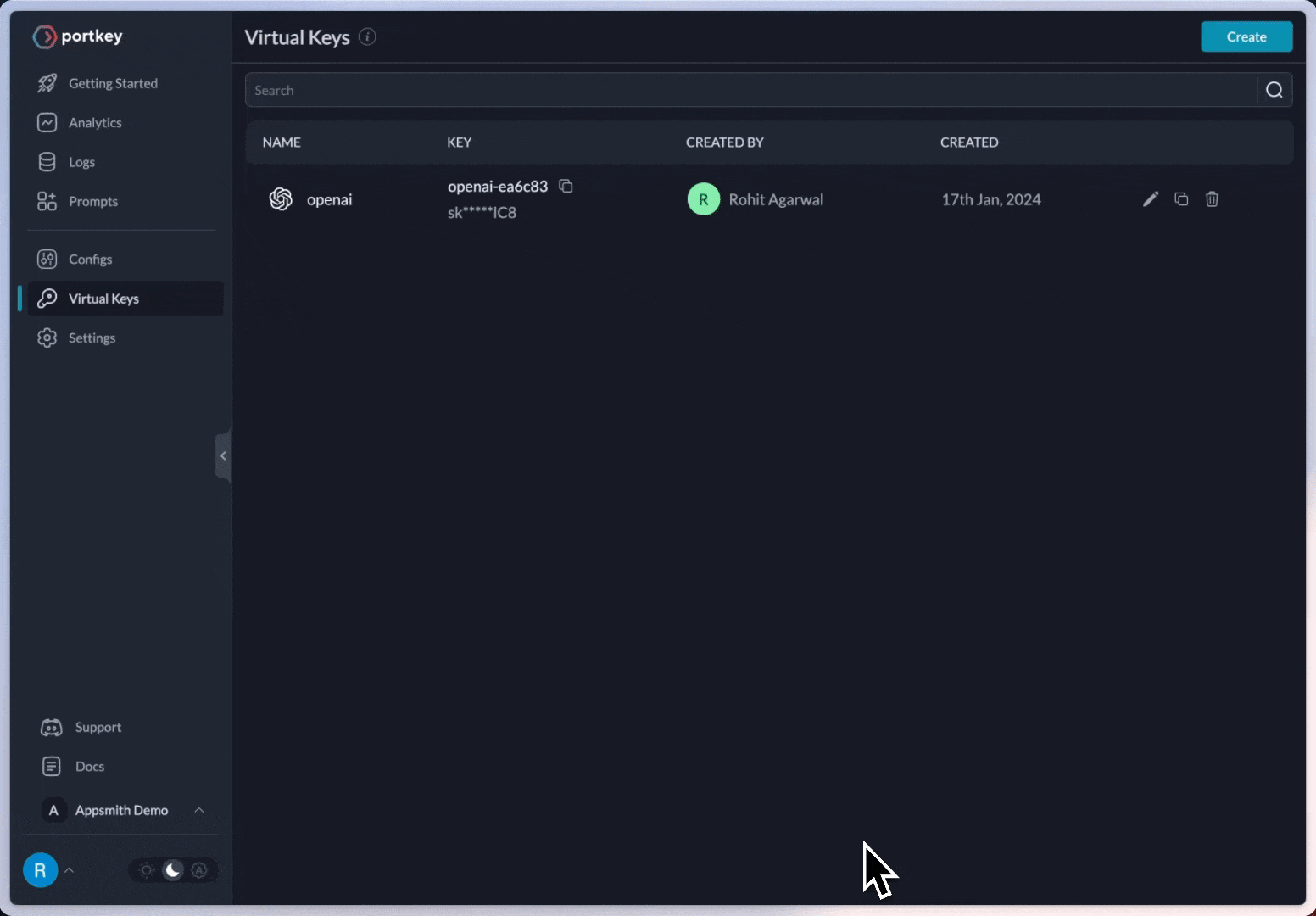Click the Rohit Agarwal green avatar

tap(703, 199)
